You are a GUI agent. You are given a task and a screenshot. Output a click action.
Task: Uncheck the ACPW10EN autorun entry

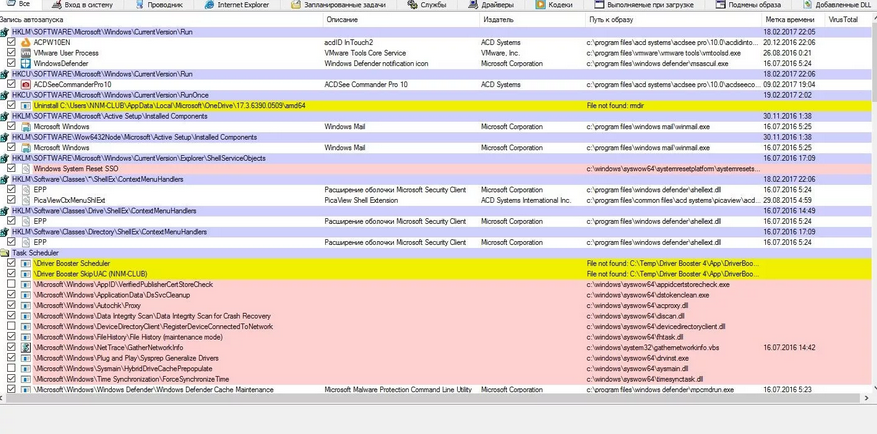coord(11,43)
